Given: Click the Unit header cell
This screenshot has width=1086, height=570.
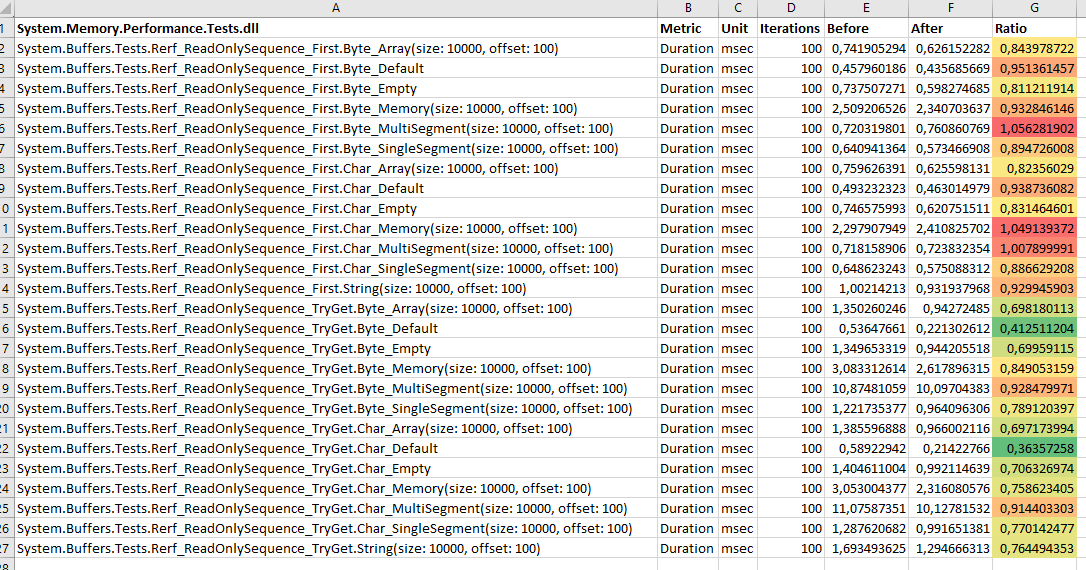Looking at the screenshot, I should pyautogui.click(x=738, y=28).
